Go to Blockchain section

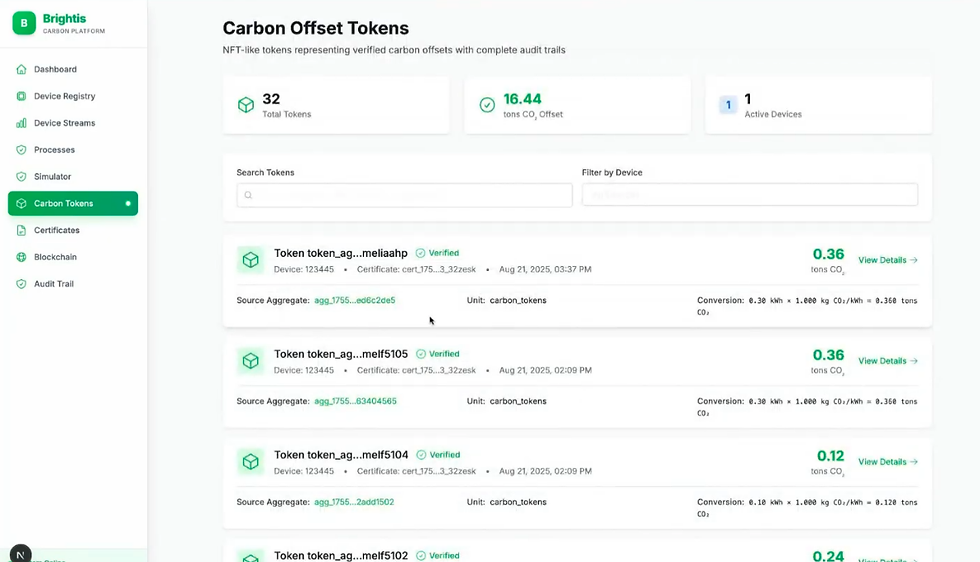click(x=73, y=257)
